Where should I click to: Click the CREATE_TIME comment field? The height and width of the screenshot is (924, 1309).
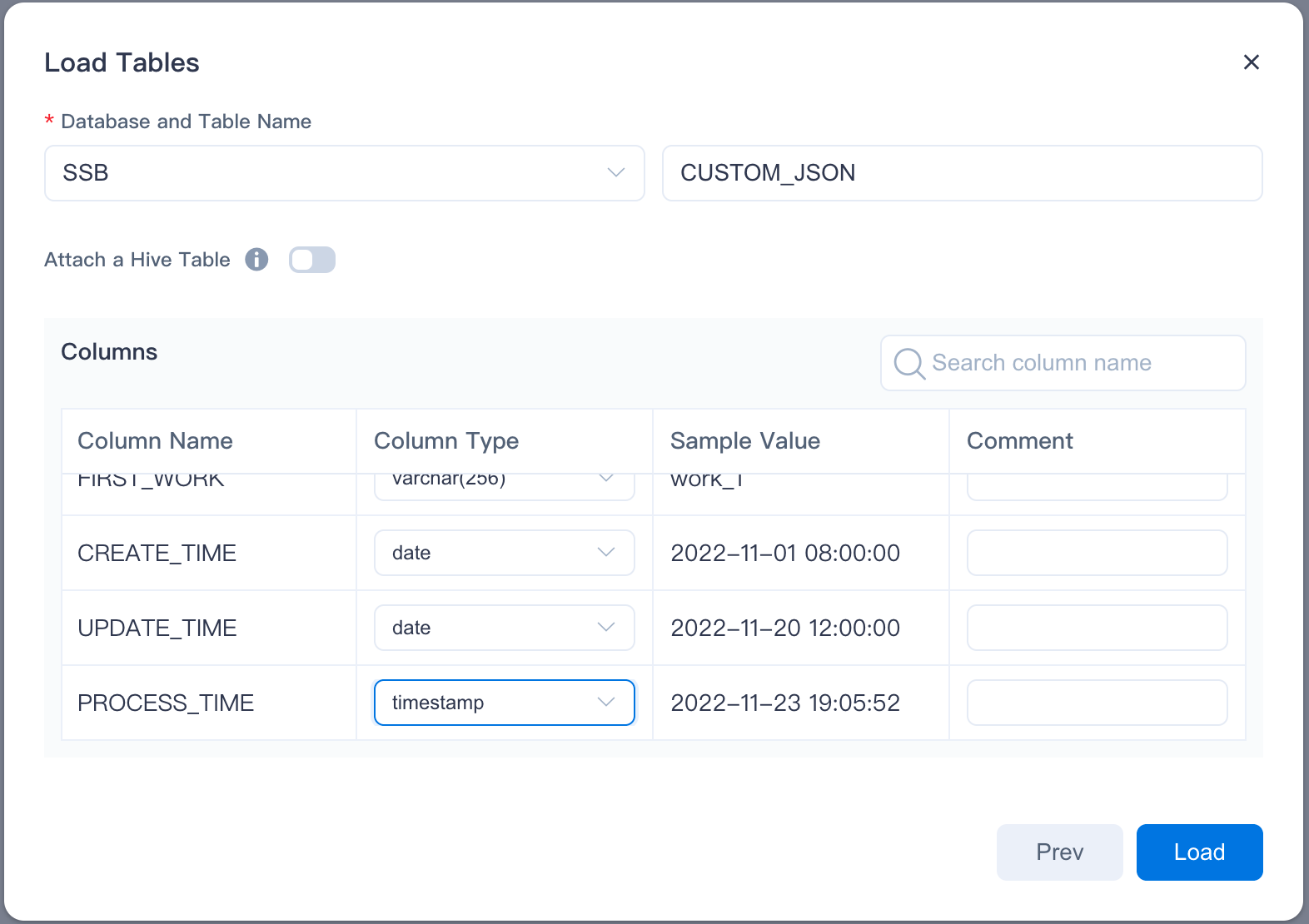[1097, 553]
